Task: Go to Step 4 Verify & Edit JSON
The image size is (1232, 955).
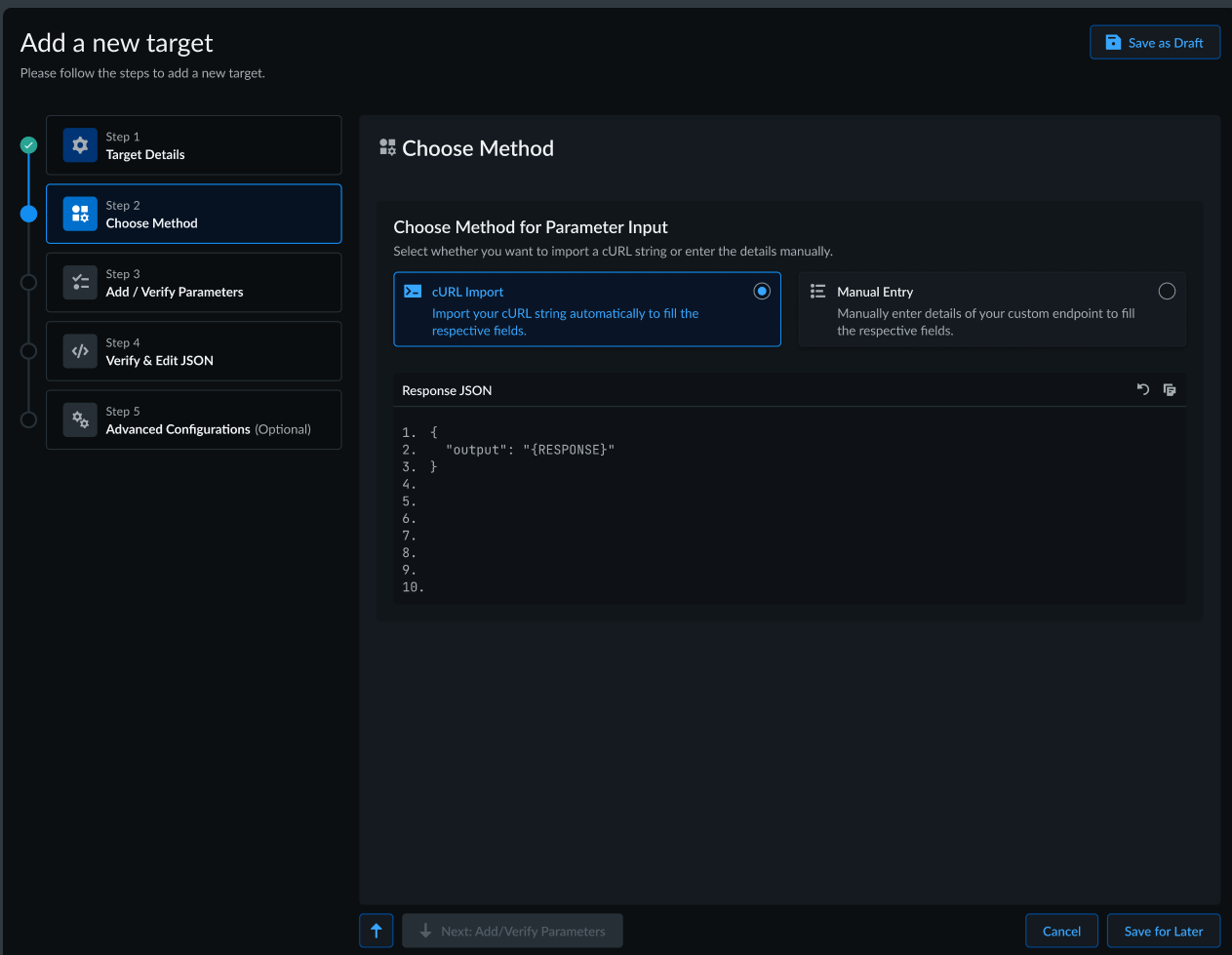Action: [193, 351]
